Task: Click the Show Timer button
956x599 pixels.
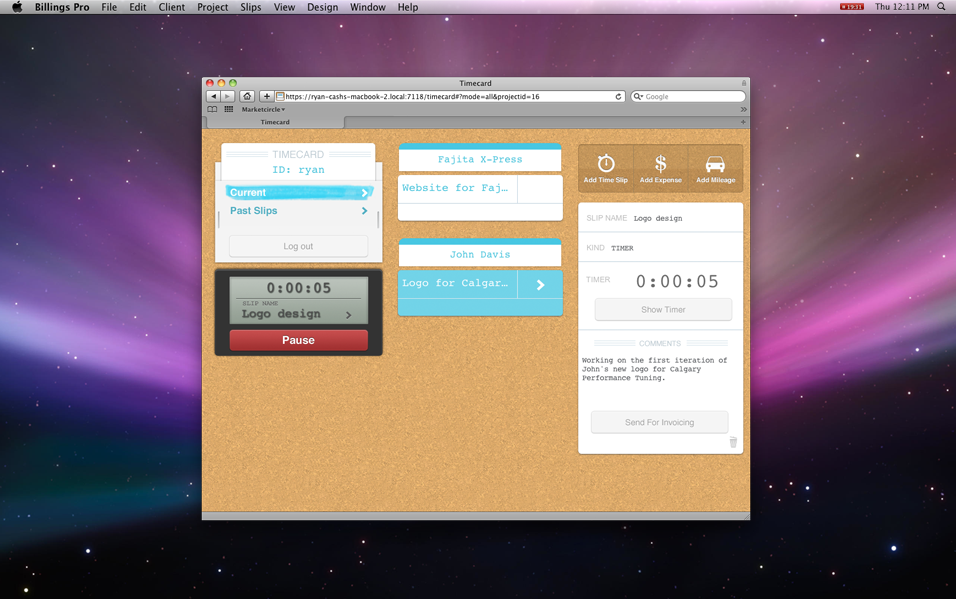Action: [663, 309]
